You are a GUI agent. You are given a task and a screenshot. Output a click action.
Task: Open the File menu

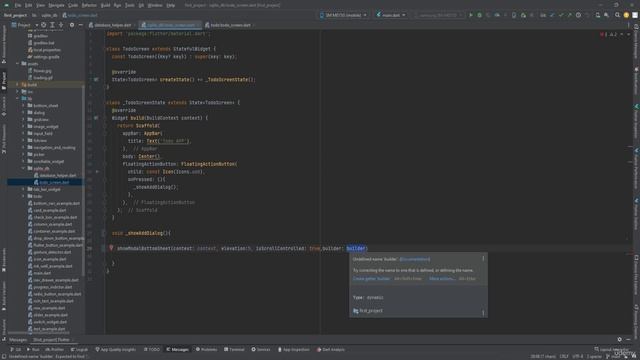[18, 5]
